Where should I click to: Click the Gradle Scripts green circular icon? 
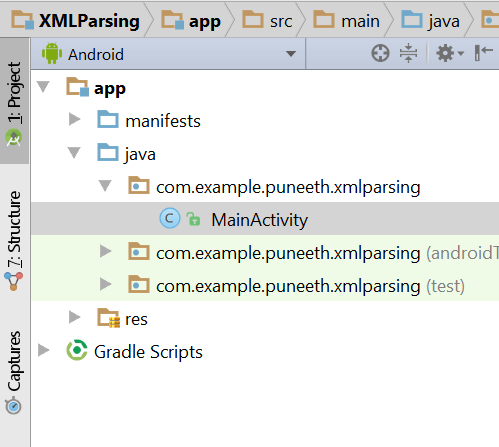pos(77,350)
